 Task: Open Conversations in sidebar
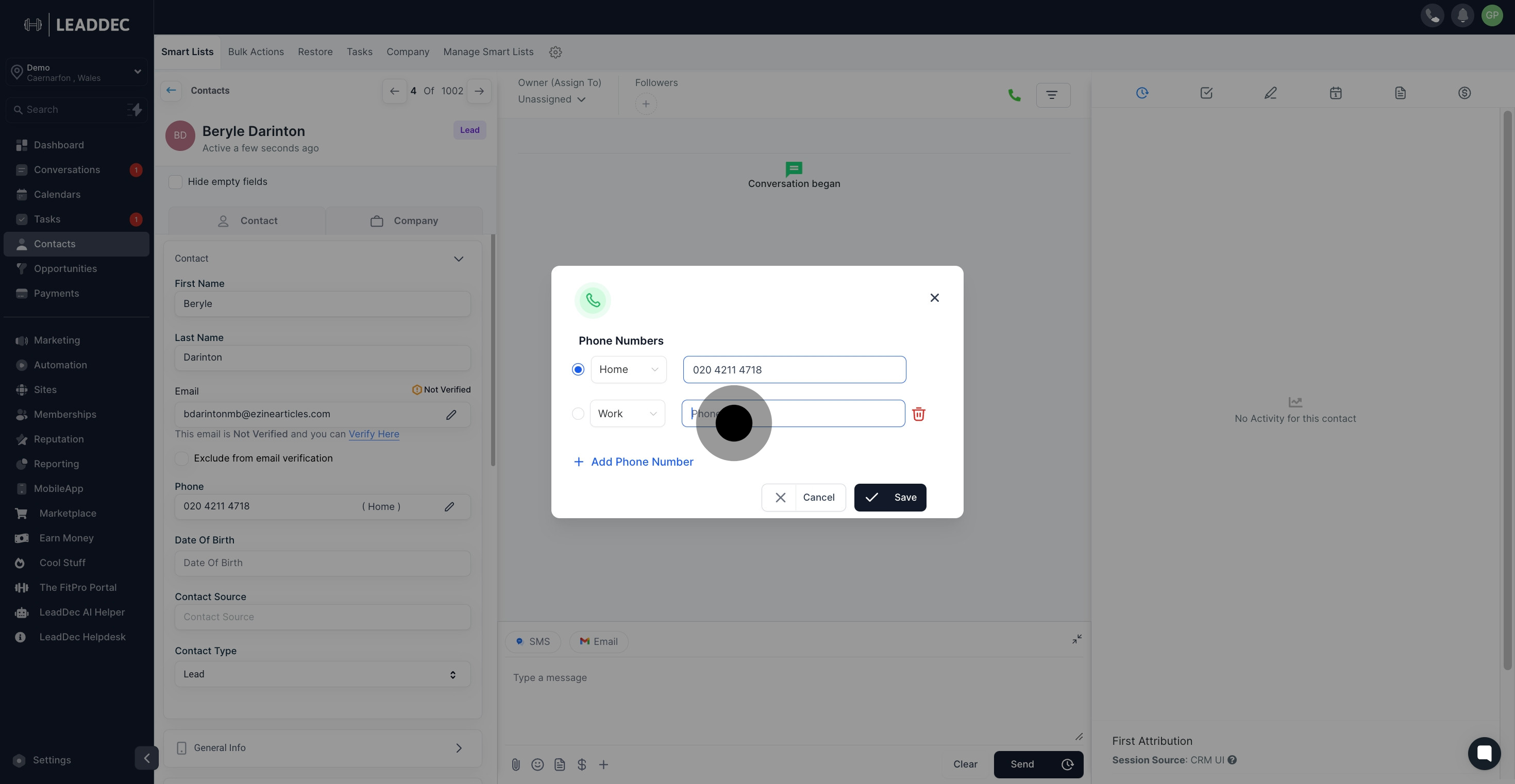pos(76,170)
